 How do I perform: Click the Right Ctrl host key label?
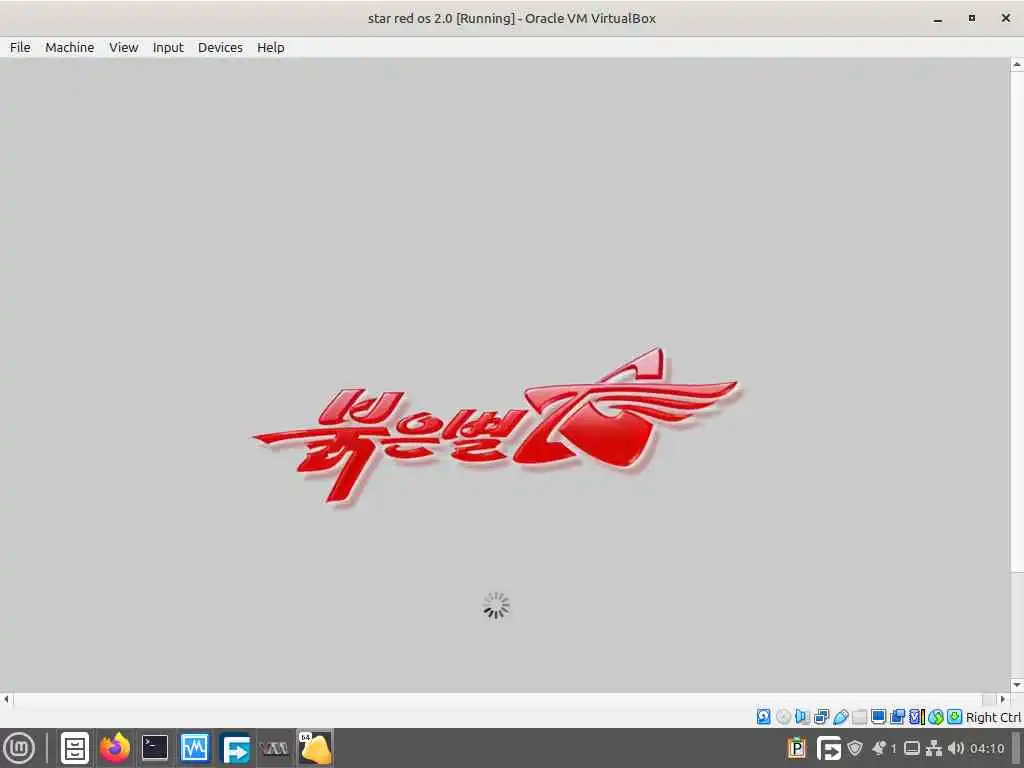click(993, 717)
